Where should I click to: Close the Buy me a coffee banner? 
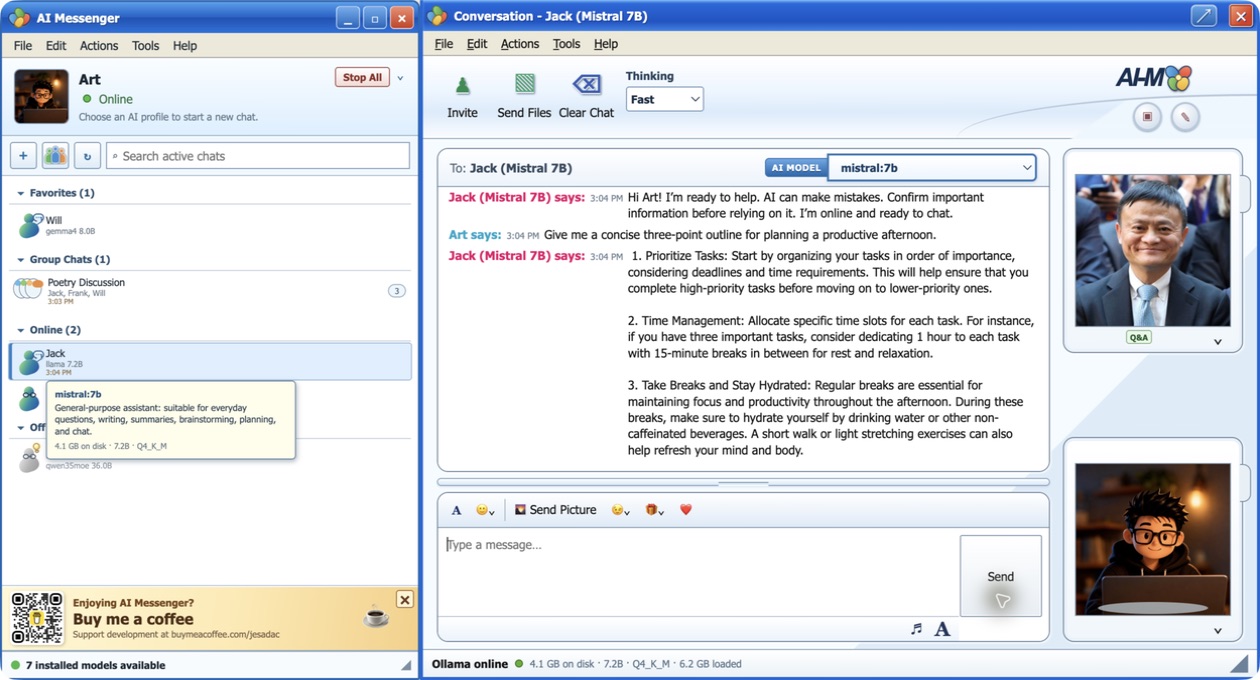click(x=404, y=599)
